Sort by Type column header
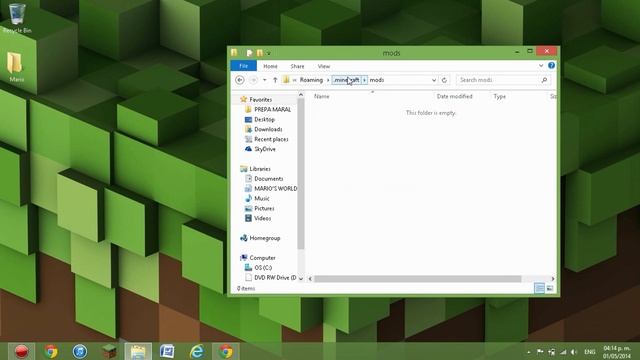 (x=500, y=96)
